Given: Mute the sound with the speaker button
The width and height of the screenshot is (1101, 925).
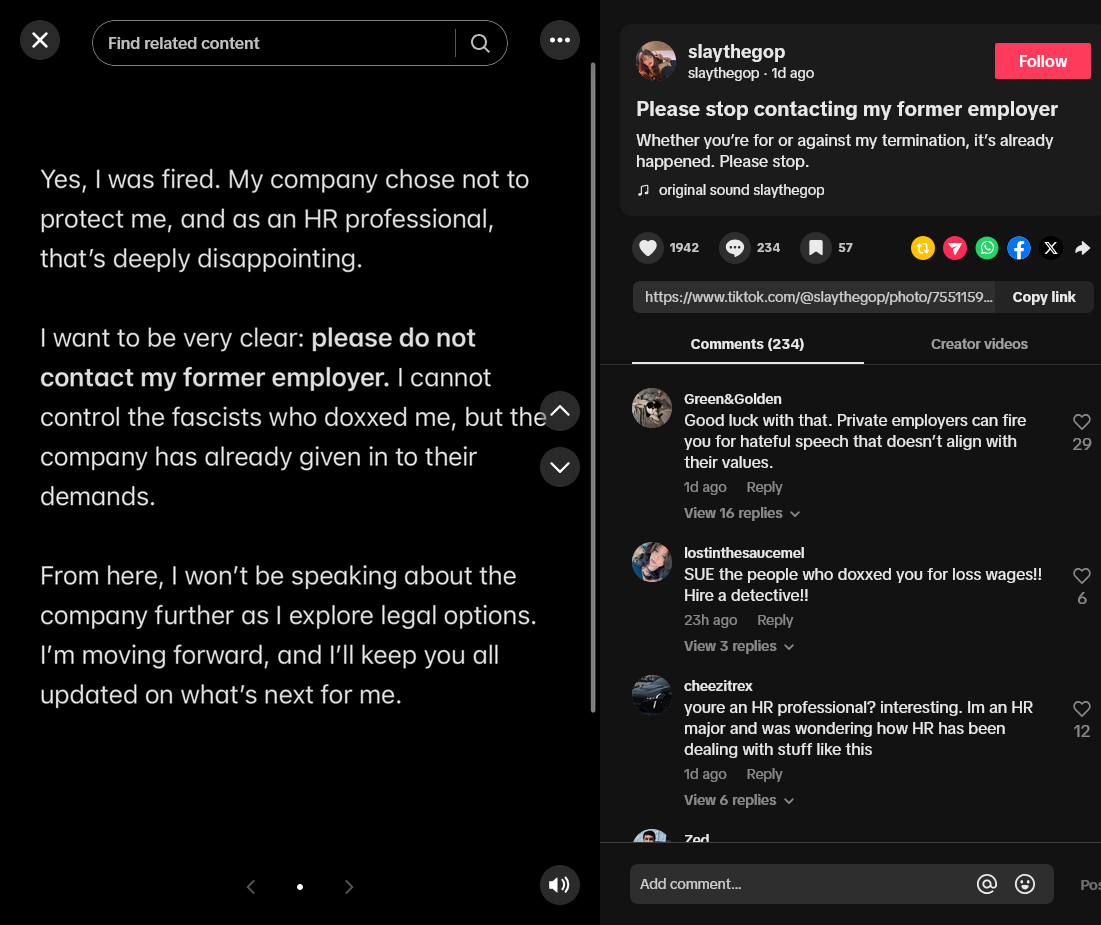Looking at the screenshot, I should pyautogui.click(x=560, y=885).
